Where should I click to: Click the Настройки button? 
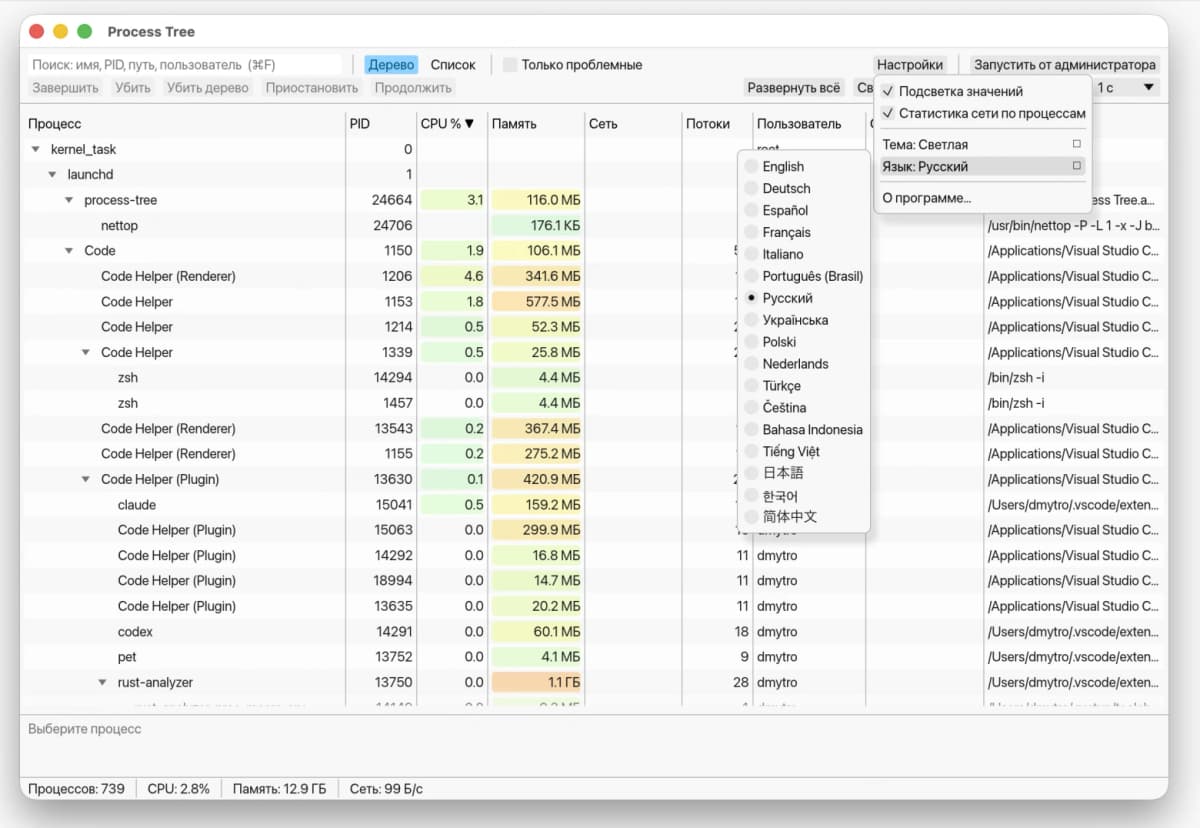(910, 65)
